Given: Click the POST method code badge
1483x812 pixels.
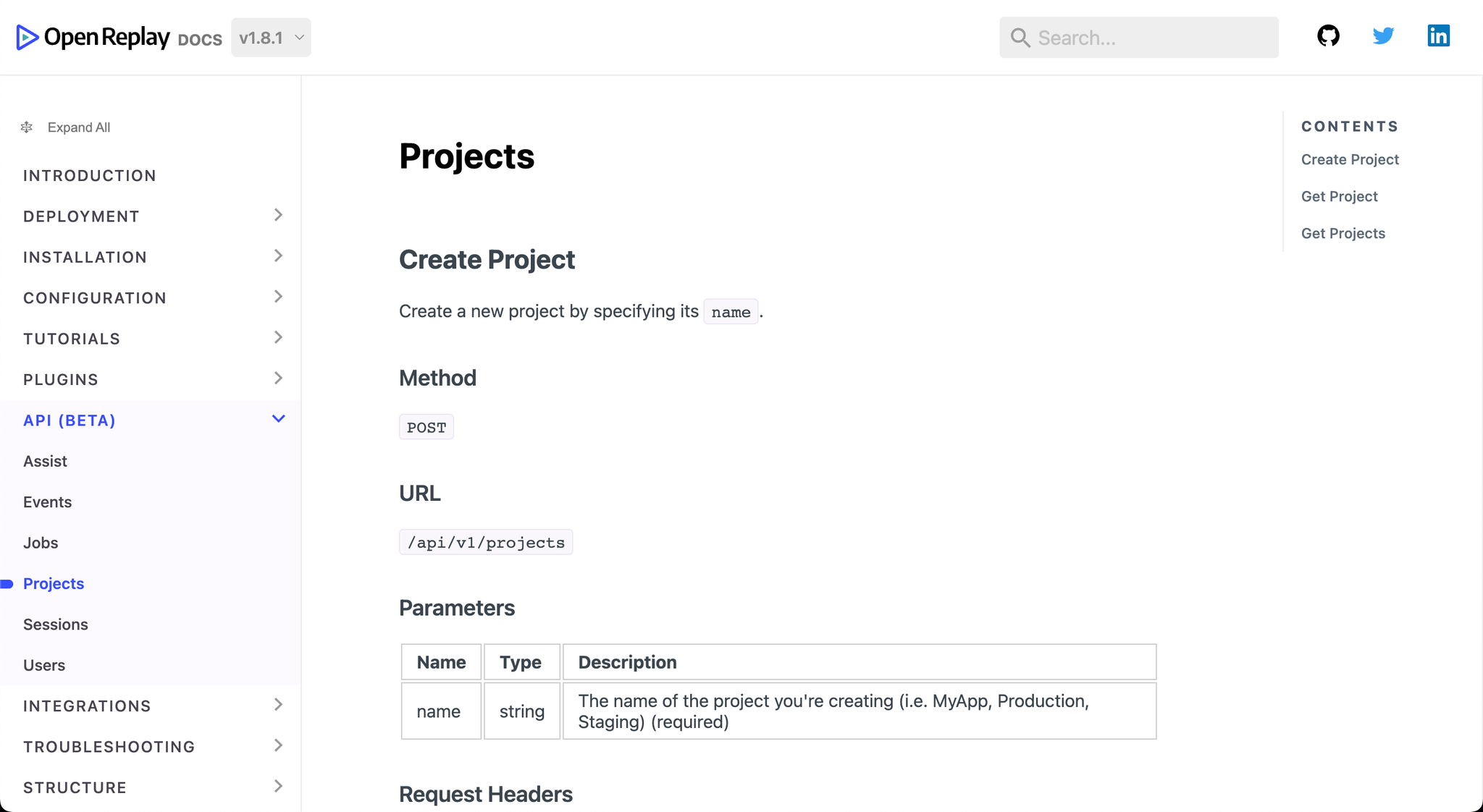Looking at the screenshot, I should pyautogui.click(x=427, y=427).
